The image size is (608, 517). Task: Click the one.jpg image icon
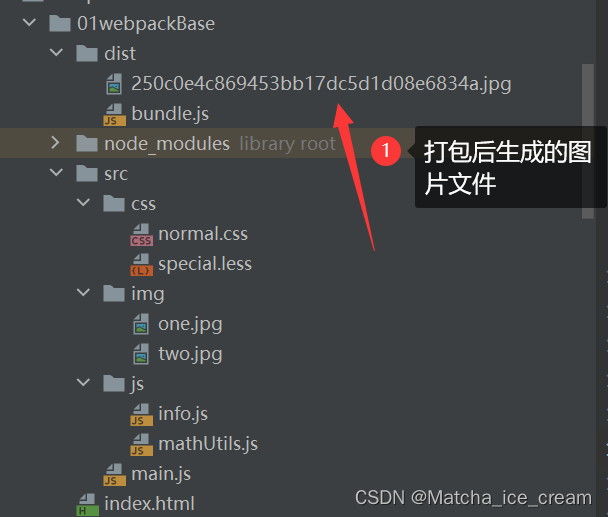[141, 324]
